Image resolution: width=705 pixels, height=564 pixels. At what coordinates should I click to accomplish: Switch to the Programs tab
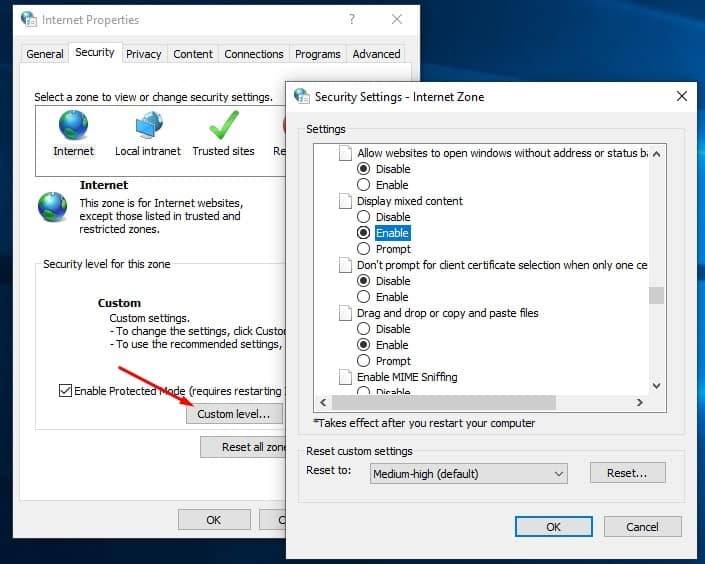point(317,54)
